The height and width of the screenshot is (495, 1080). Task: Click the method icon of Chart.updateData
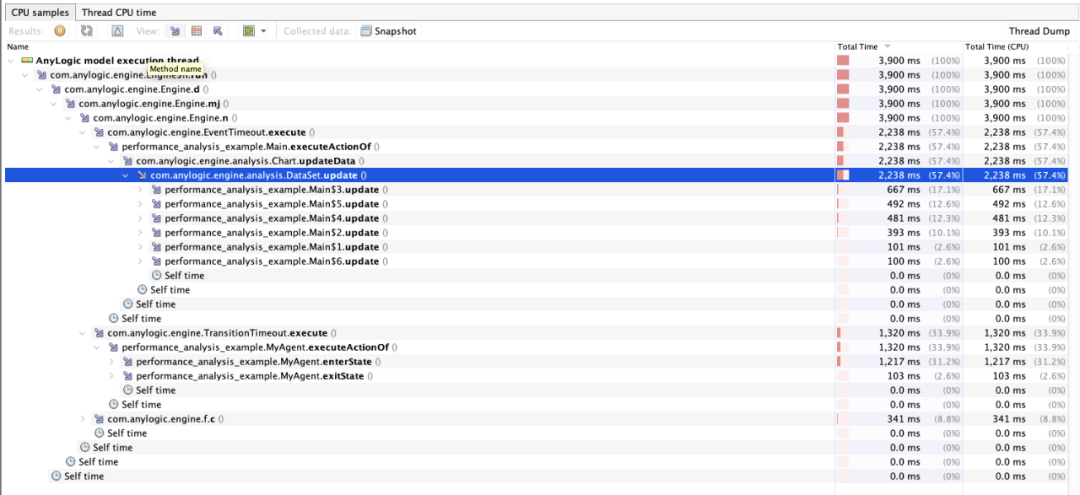click(127, 161)
